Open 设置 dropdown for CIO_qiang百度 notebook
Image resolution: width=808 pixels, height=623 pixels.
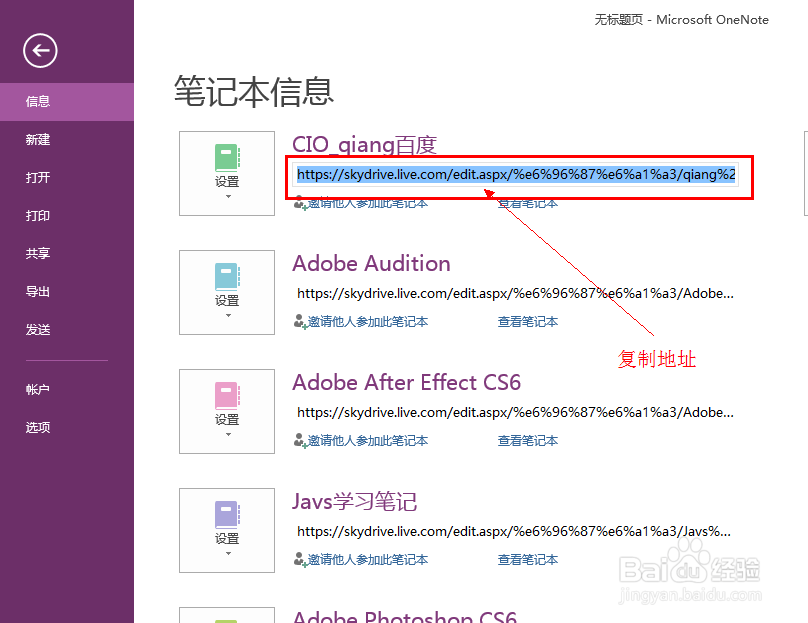point(227,173)
